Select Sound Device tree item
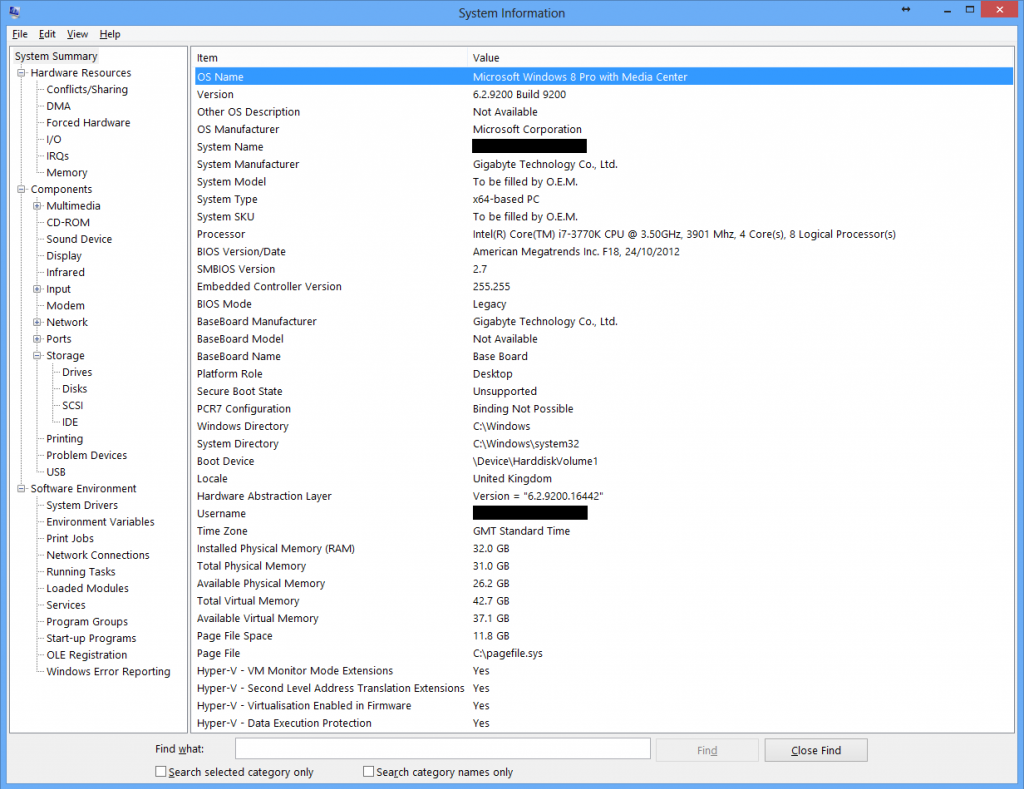Image resolution: width=1024 pixels, height=789 pixels. tap(79, 239)
